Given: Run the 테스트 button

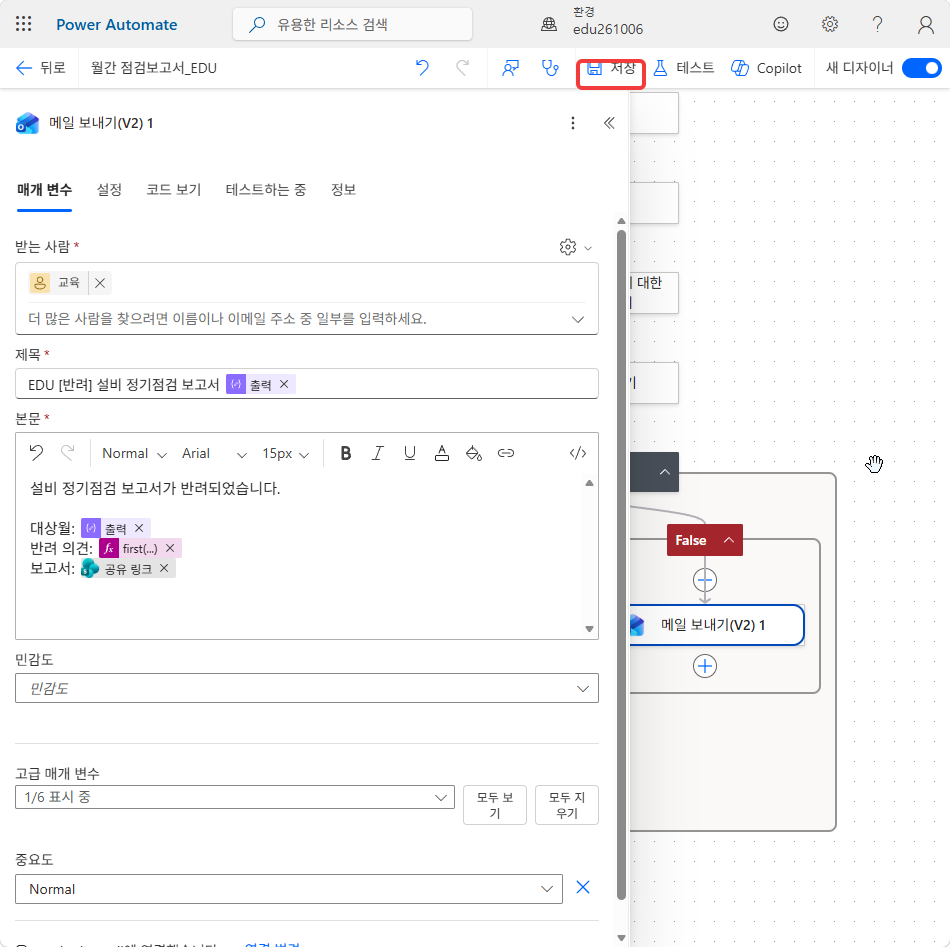Looking at the screenshot, I should pyautogui.click(x=683, y=68).
